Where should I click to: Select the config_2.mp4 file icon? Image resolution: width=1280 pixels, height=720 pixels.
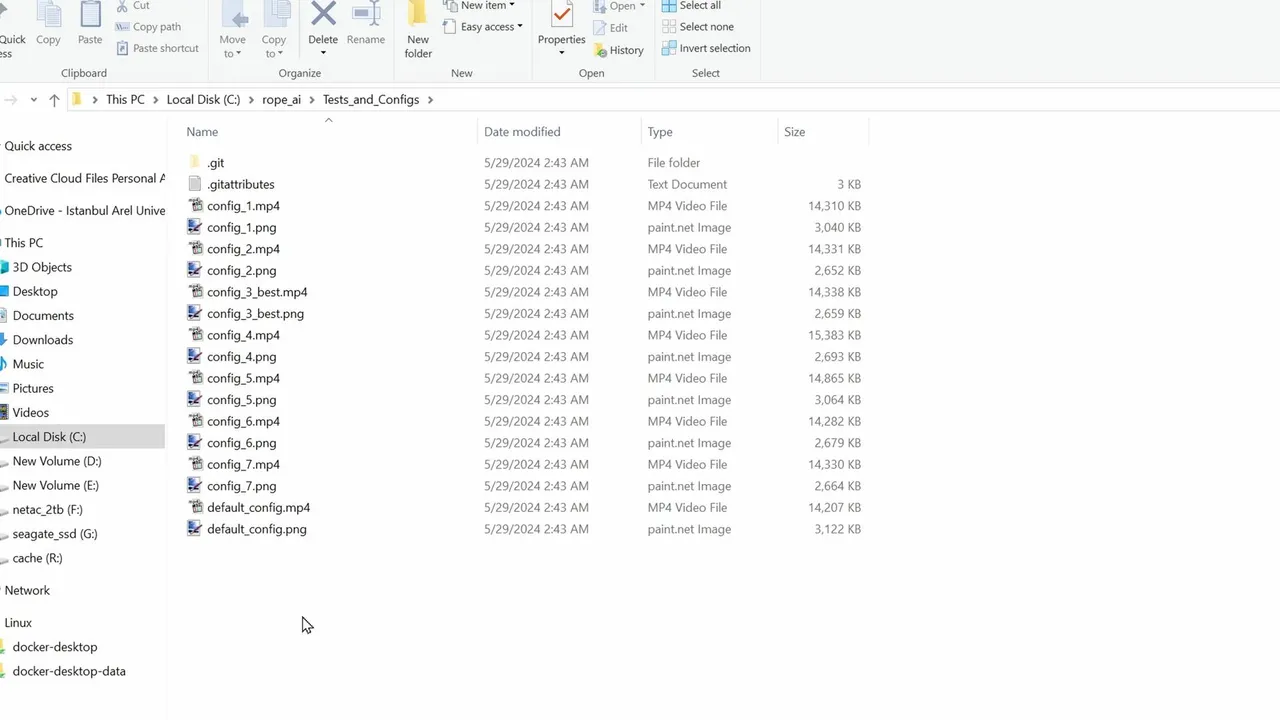[194, 249]
